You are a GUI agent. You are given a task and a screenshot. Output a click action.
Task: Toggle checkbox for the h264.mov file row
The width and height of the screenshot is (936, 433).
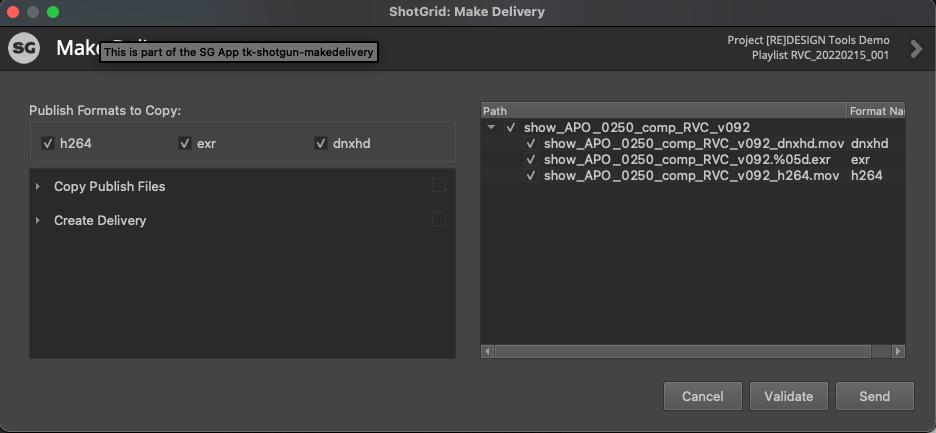click(531, 176)
